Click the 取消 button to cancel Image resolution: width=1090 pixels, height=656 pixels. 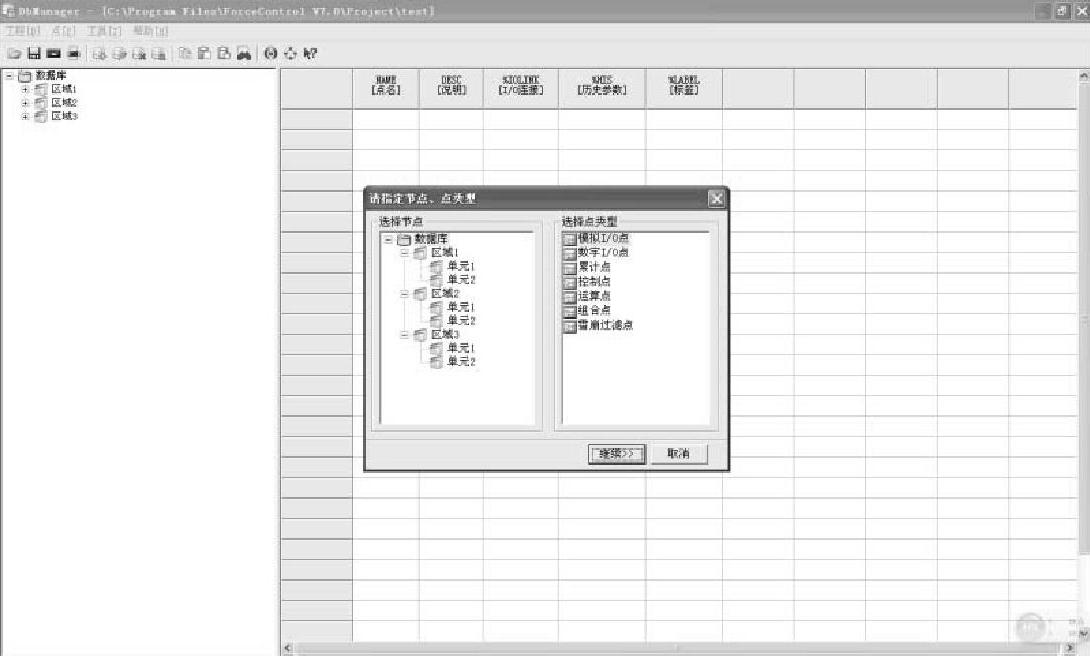point(678,454)
